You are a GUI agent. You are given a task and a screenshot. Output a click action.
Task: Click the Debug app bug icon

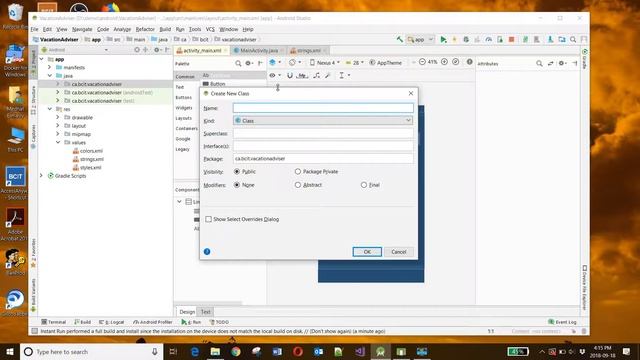466,40
